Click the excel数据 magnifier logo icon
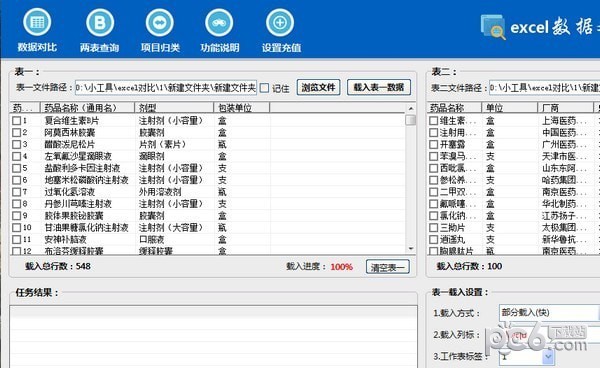This screenshot has height=368, width=600. (493, 27)
